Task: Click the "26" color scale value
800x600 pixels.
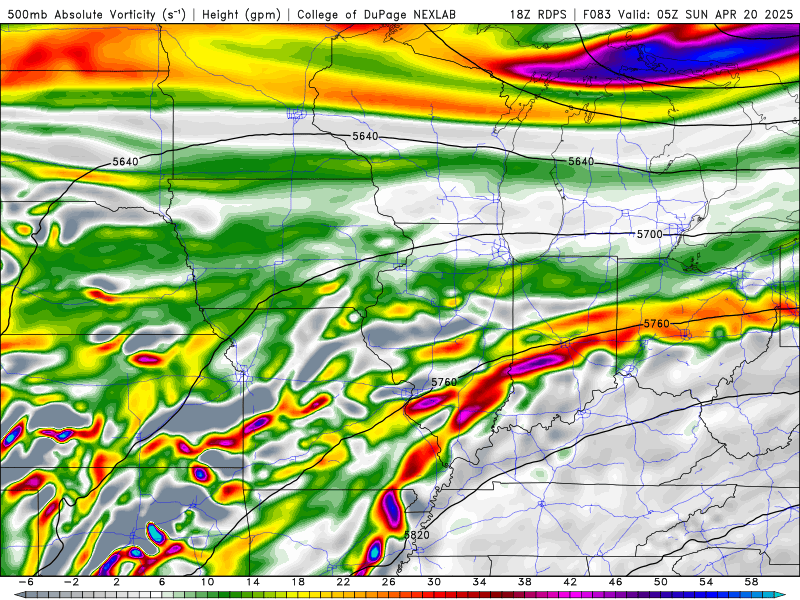Action: (389, 582)
